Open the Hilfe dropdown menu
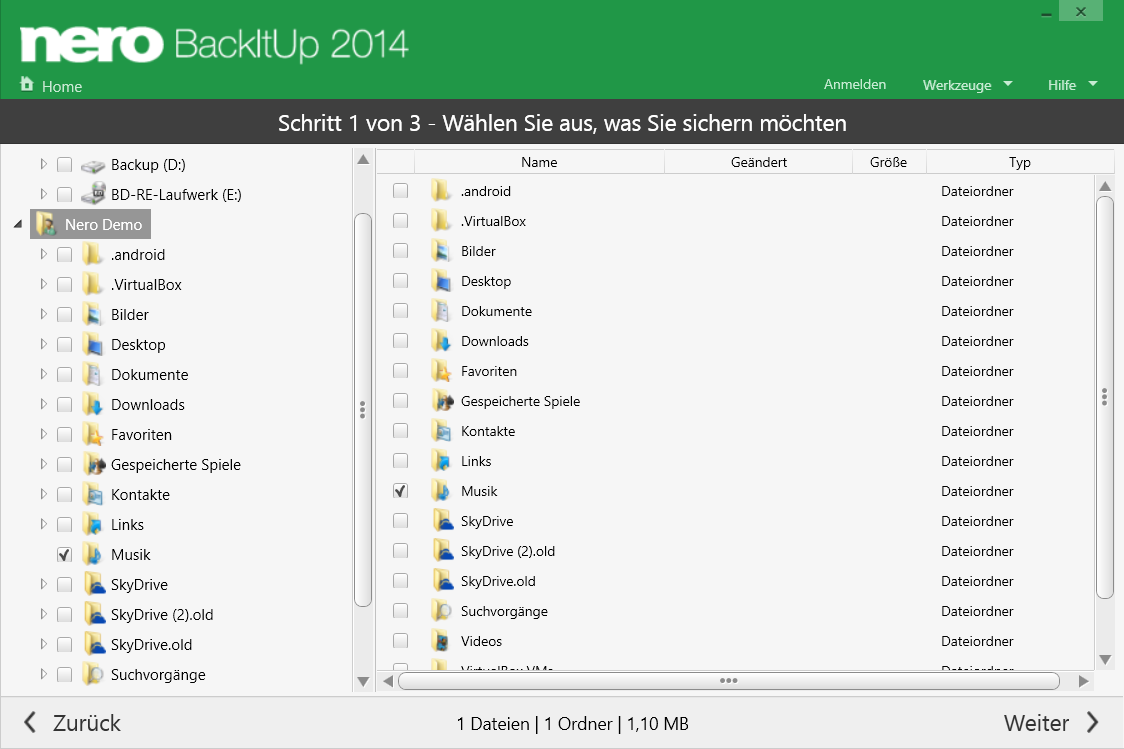This screenshot has width=1124, height=749. coord(1072,85)
